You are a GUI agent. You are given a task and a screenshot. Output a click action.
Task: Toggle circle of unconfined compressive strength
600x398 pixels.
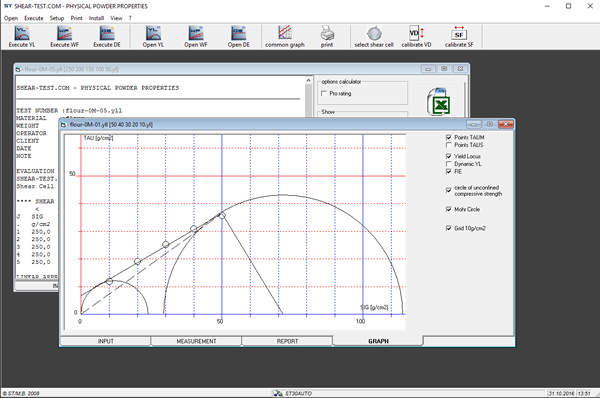click(x=448, y=190)
